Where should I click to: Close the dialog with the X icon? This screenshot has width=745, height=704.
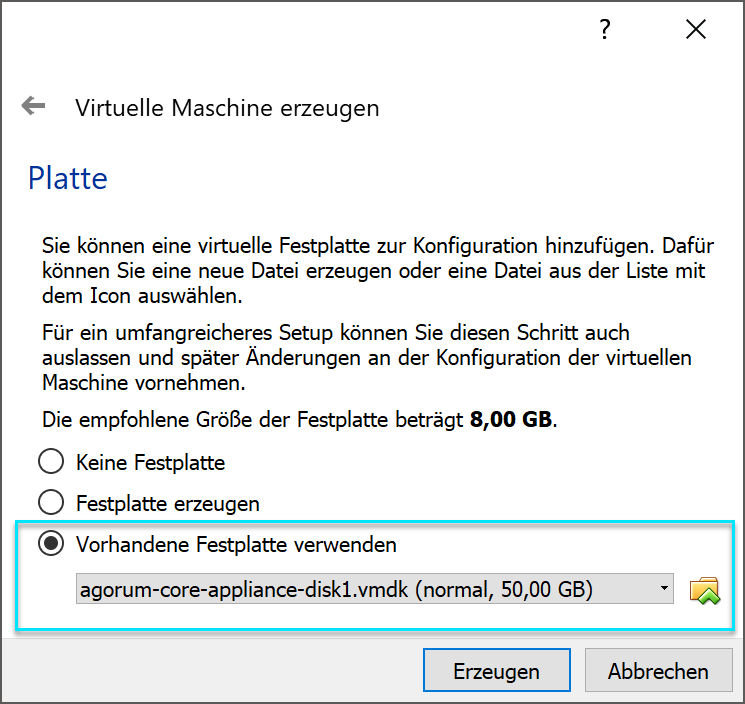click(x=696, y=29)
